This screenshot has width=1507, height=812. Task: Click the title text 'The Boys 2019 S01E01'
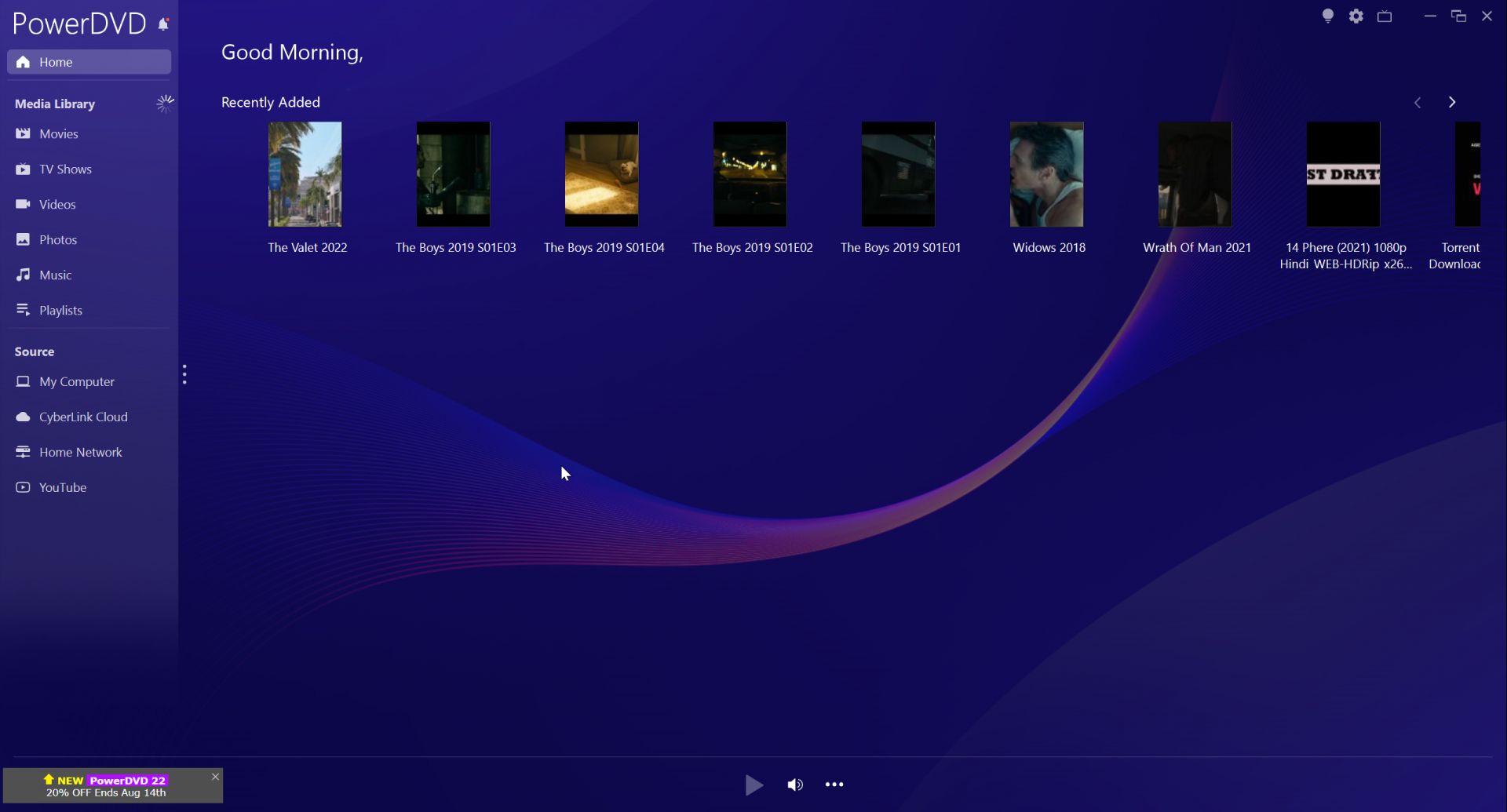[901, 248]
